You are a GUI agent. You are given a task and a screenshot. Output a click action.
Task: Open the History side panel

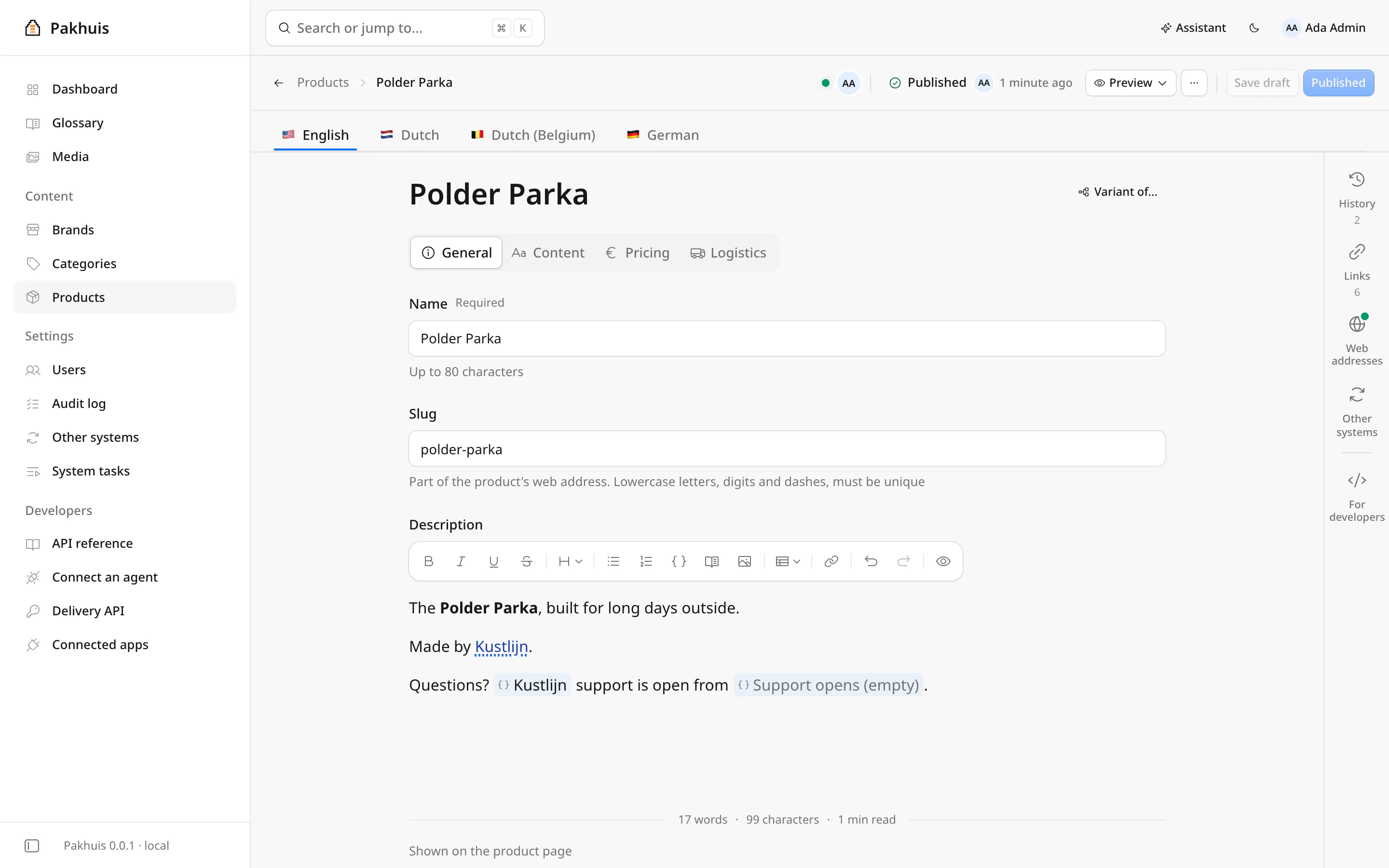click(1357, 197)
